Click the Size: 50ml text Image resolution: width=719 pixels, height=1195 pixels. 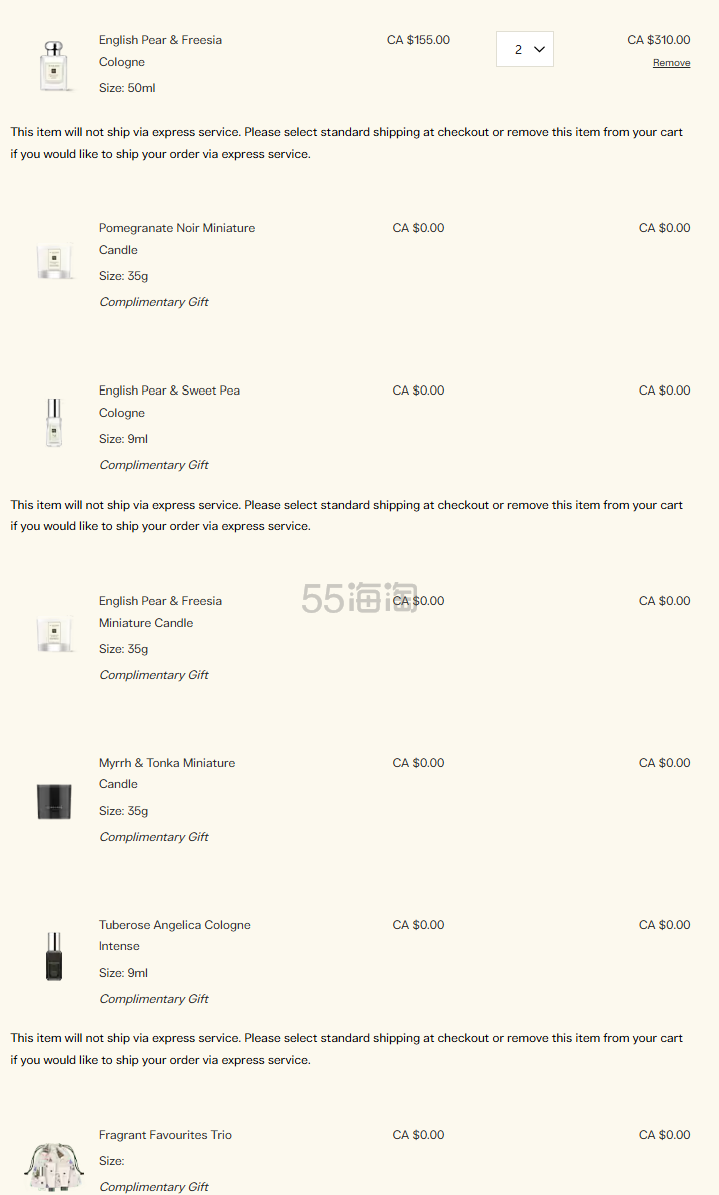pos(127,89)
